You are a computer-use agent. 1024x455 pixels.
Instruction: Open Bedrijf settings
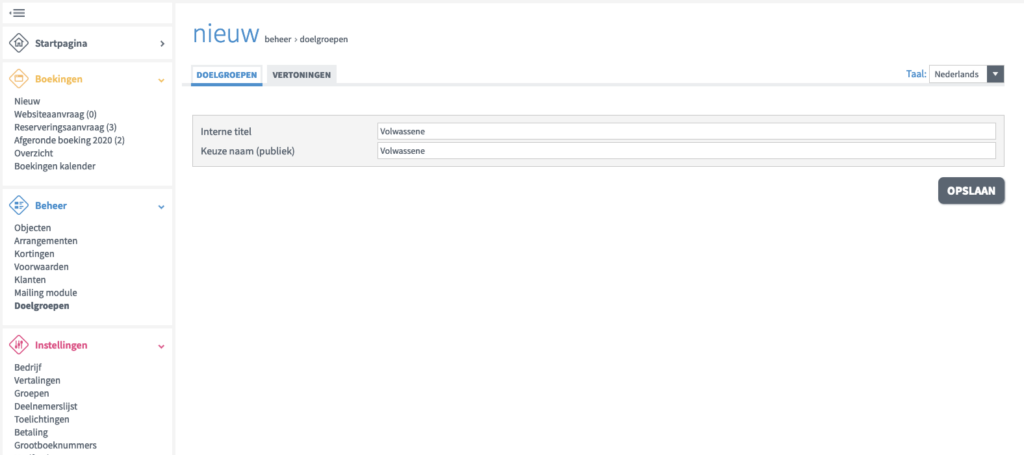click(x=28, y=368)
